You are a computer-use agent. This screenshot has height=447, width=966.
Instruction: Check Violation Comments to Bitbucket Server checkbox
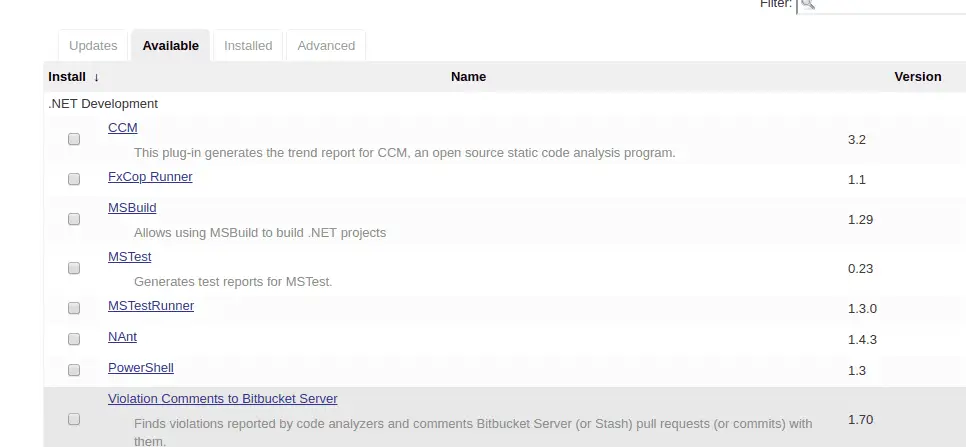click(x=74, y=420)
